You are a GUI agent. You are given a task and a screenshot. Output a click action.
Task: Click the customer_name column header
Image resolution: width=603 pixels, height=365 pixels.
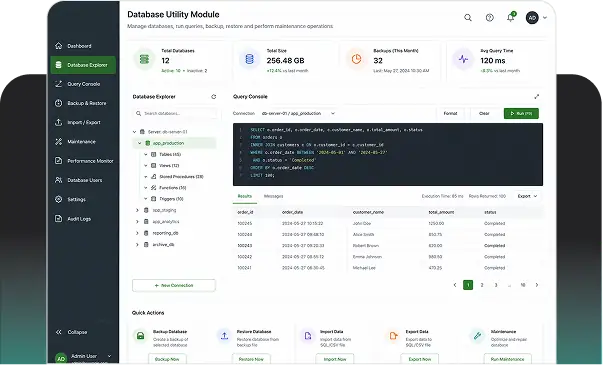tap(368, 212)
